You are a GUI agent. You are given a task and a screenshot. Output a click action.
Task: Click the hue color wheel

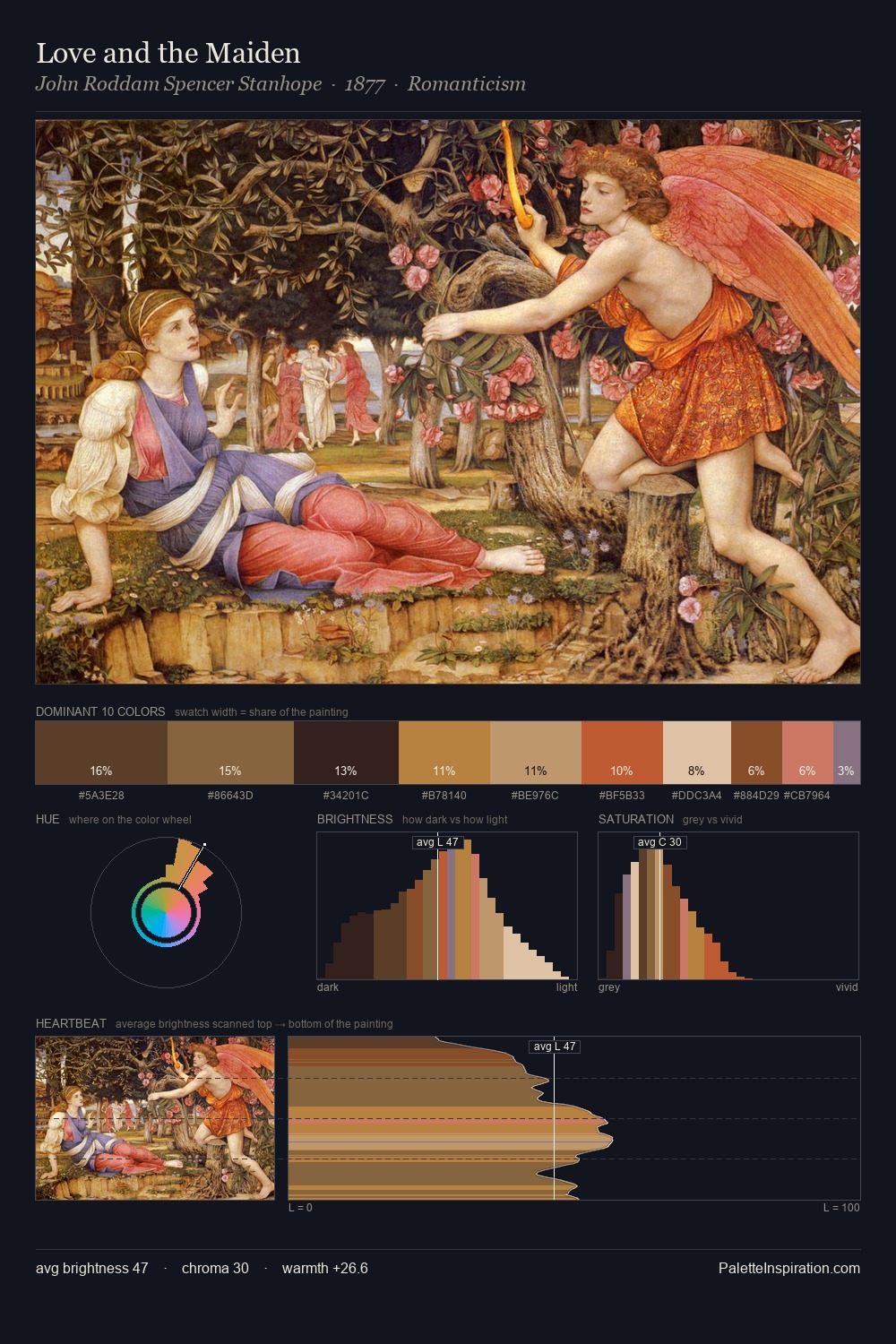tap(166, 912)
